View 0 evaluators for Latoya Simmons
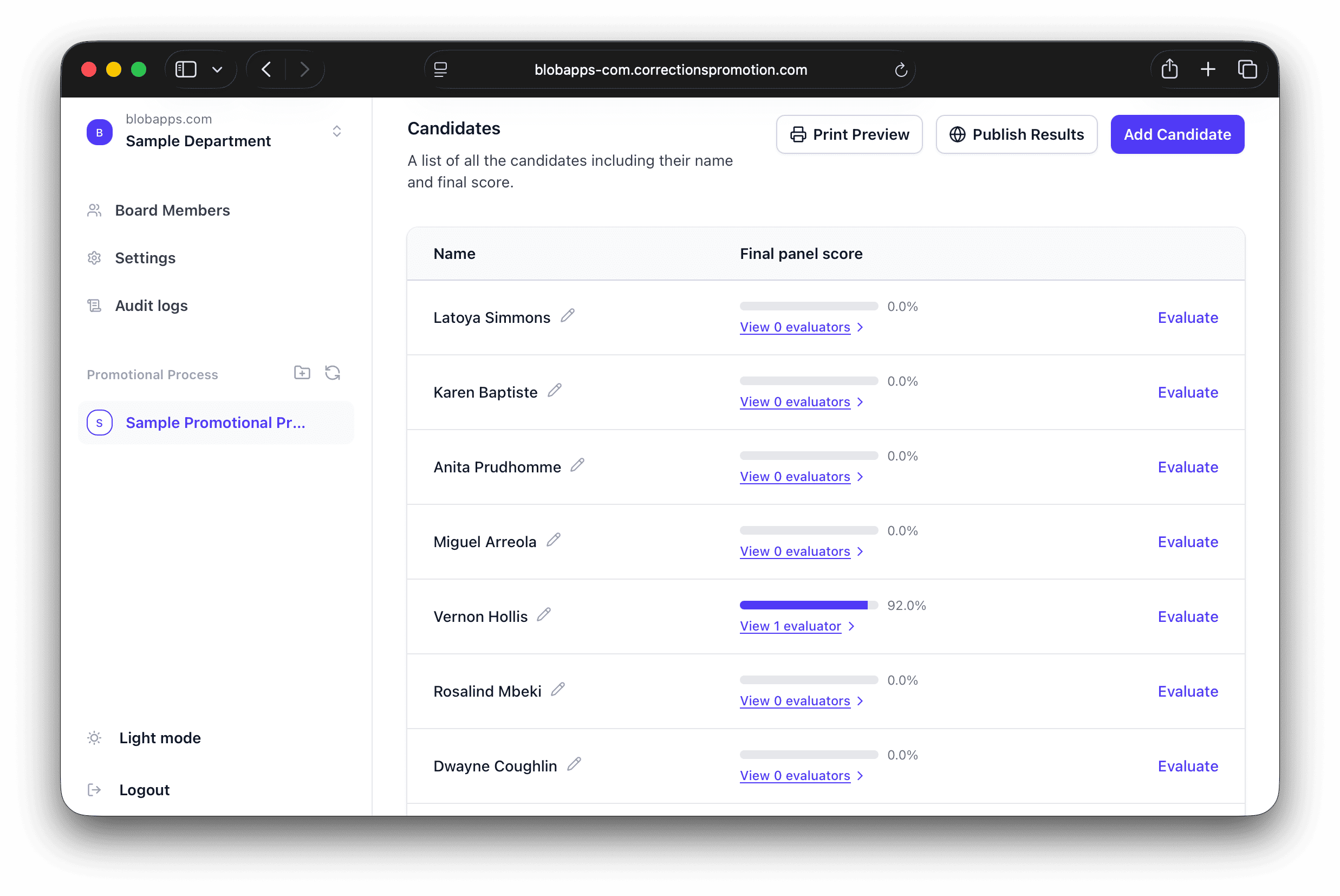 click(x=802, y=327)
